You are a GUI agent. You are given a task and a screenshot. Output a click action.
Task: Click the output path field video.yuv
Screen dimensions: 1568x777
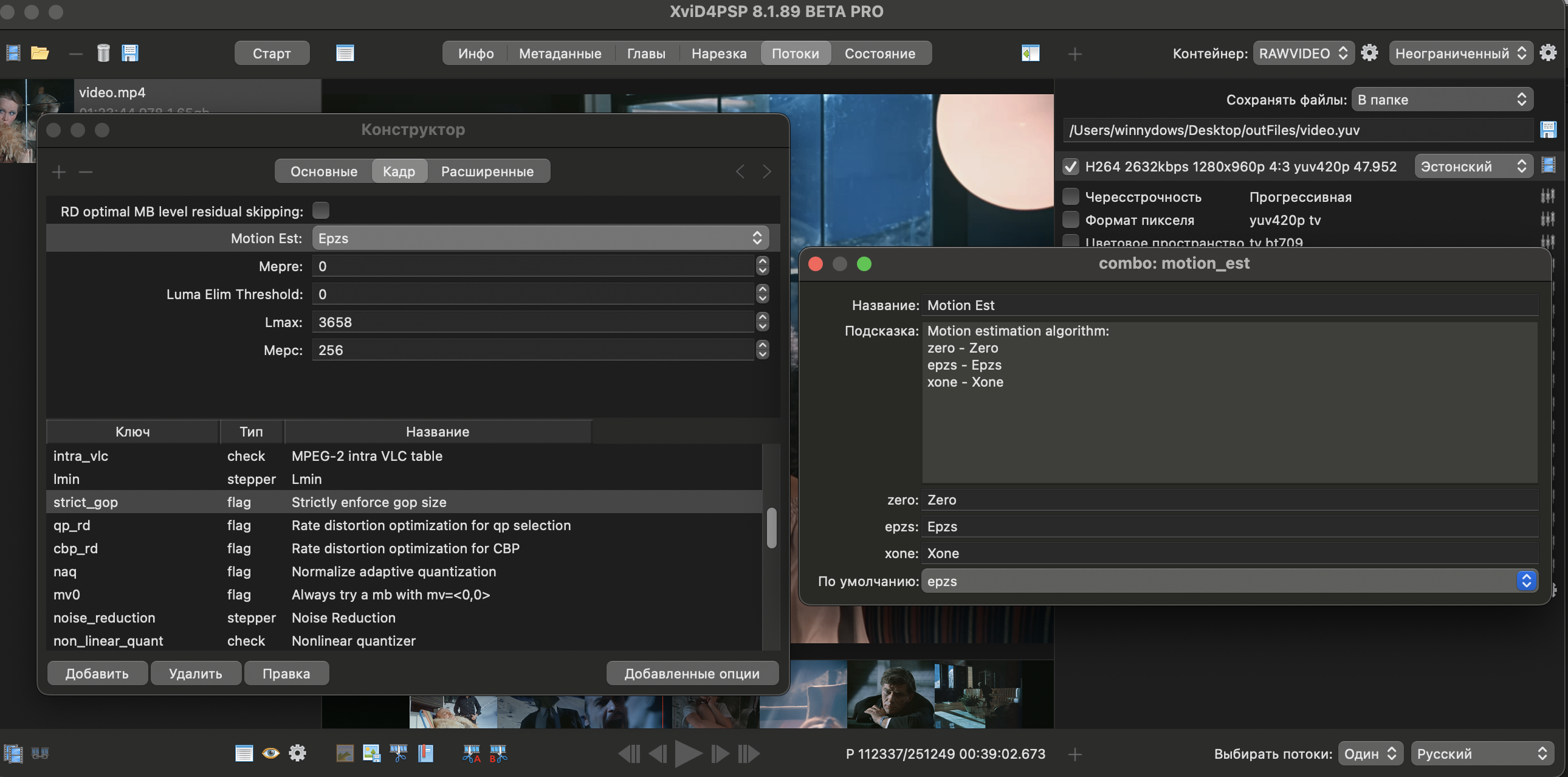[1298, 129]
